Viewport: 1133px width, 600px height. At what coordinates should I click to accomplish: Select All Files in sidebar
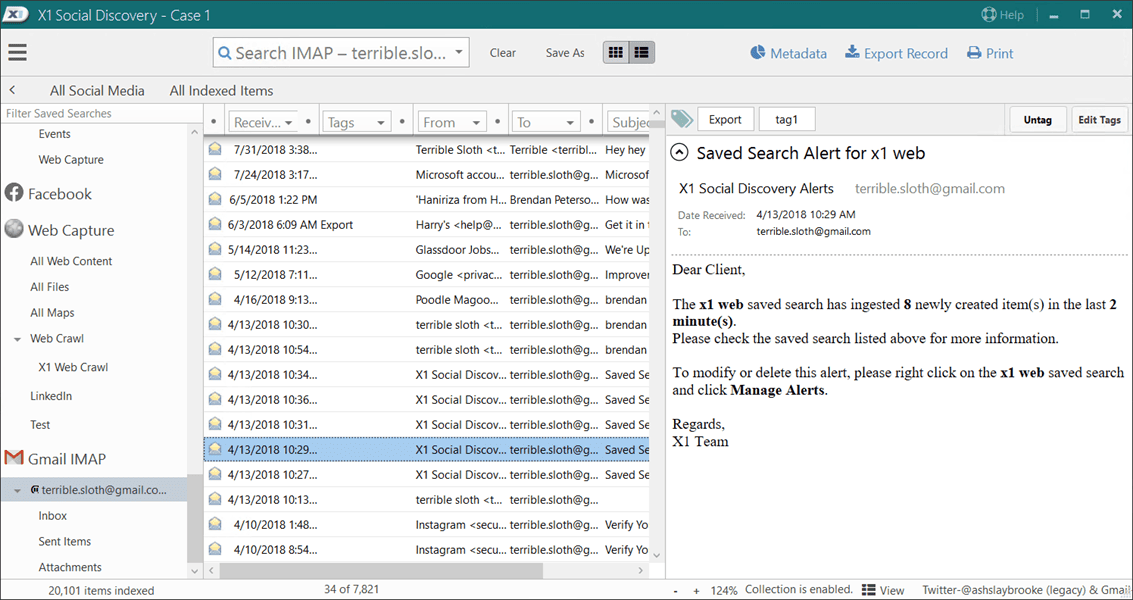click(x=49, y=287)
